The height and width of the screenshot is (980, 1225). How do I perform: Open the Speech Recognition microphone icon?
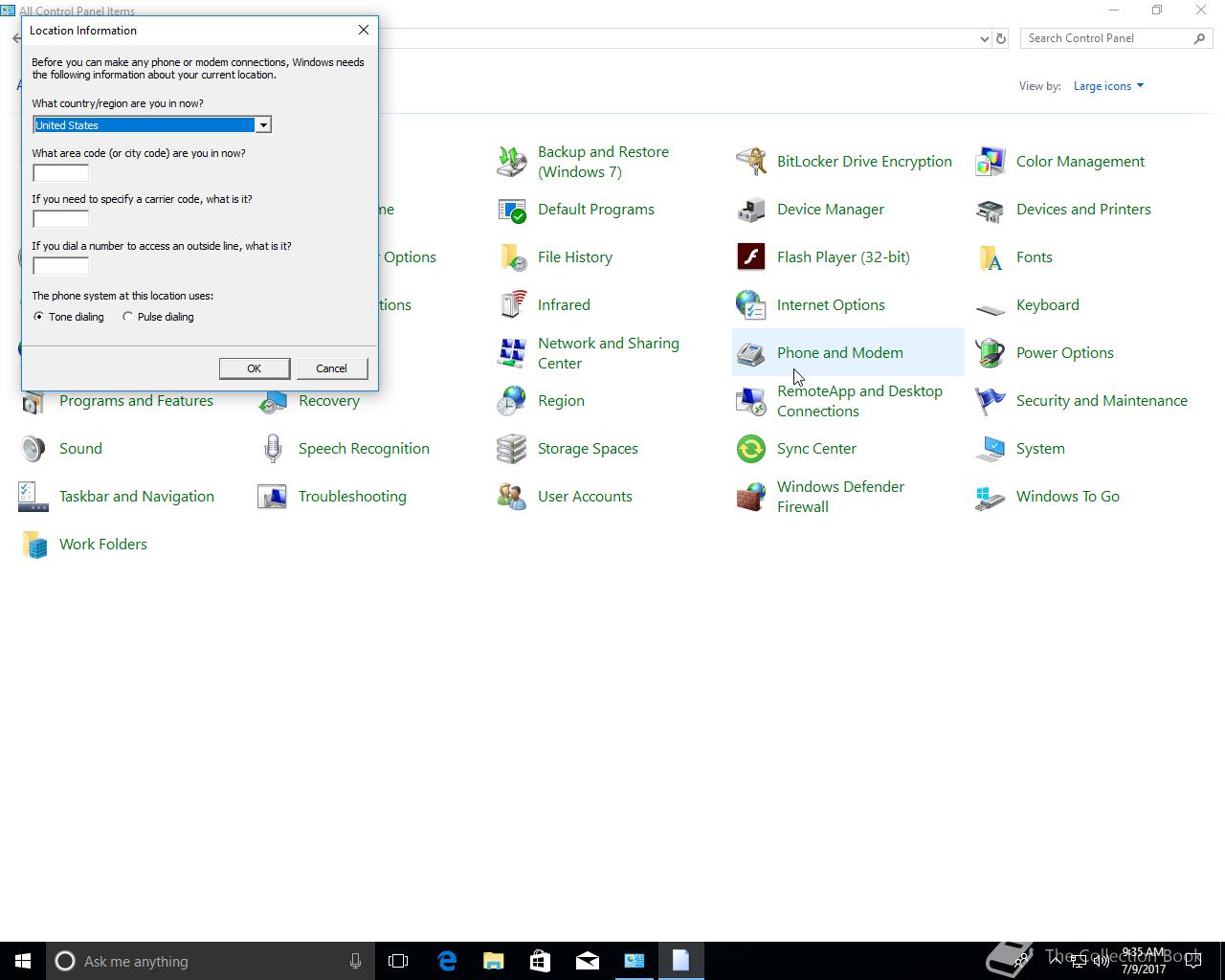(273, 449)
